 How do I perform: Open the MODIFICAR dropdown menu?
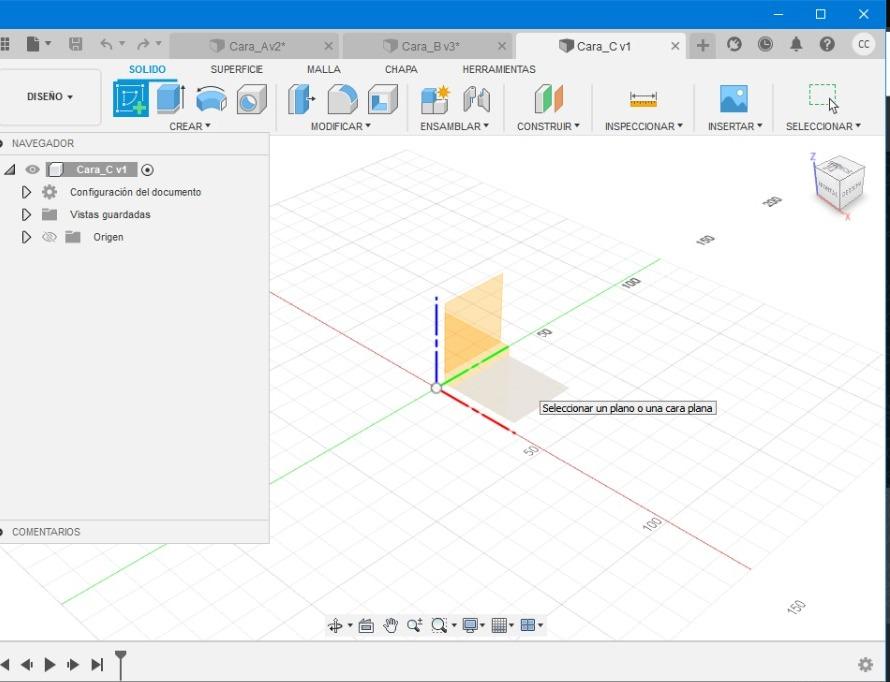pyautogui.click(x=341, y=127)
